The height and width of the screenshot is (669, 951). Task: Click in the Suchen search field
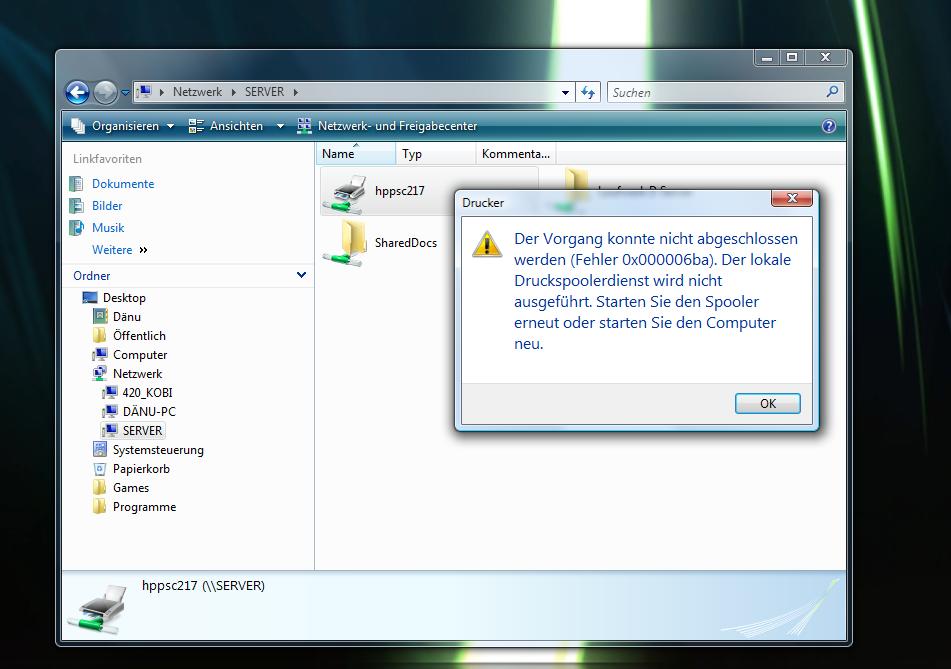[x=715, y=92]
